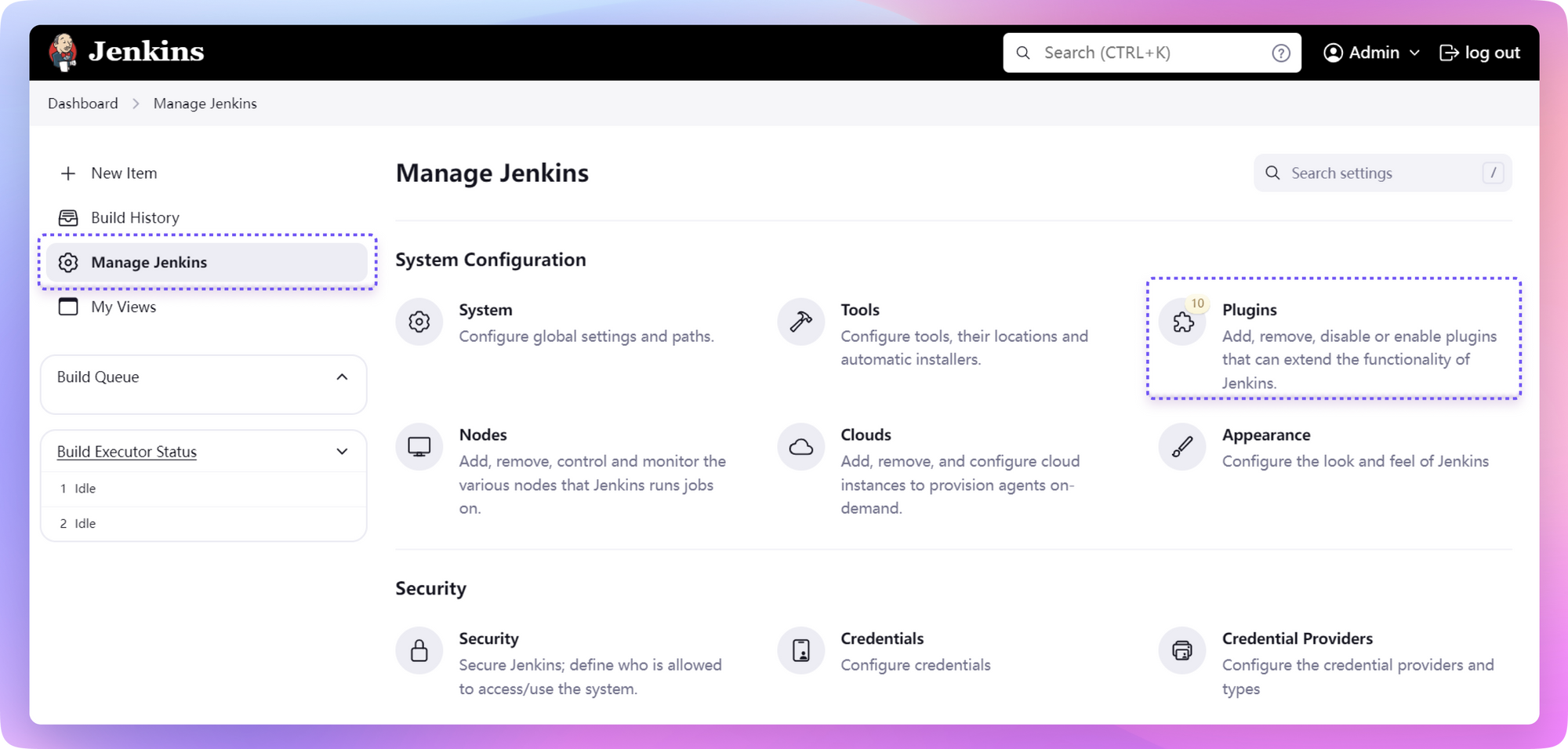Focus the Search settings field
The width and height of the screenshot is (1568, 749).
pyautogui.click(x=1382, y=173)
